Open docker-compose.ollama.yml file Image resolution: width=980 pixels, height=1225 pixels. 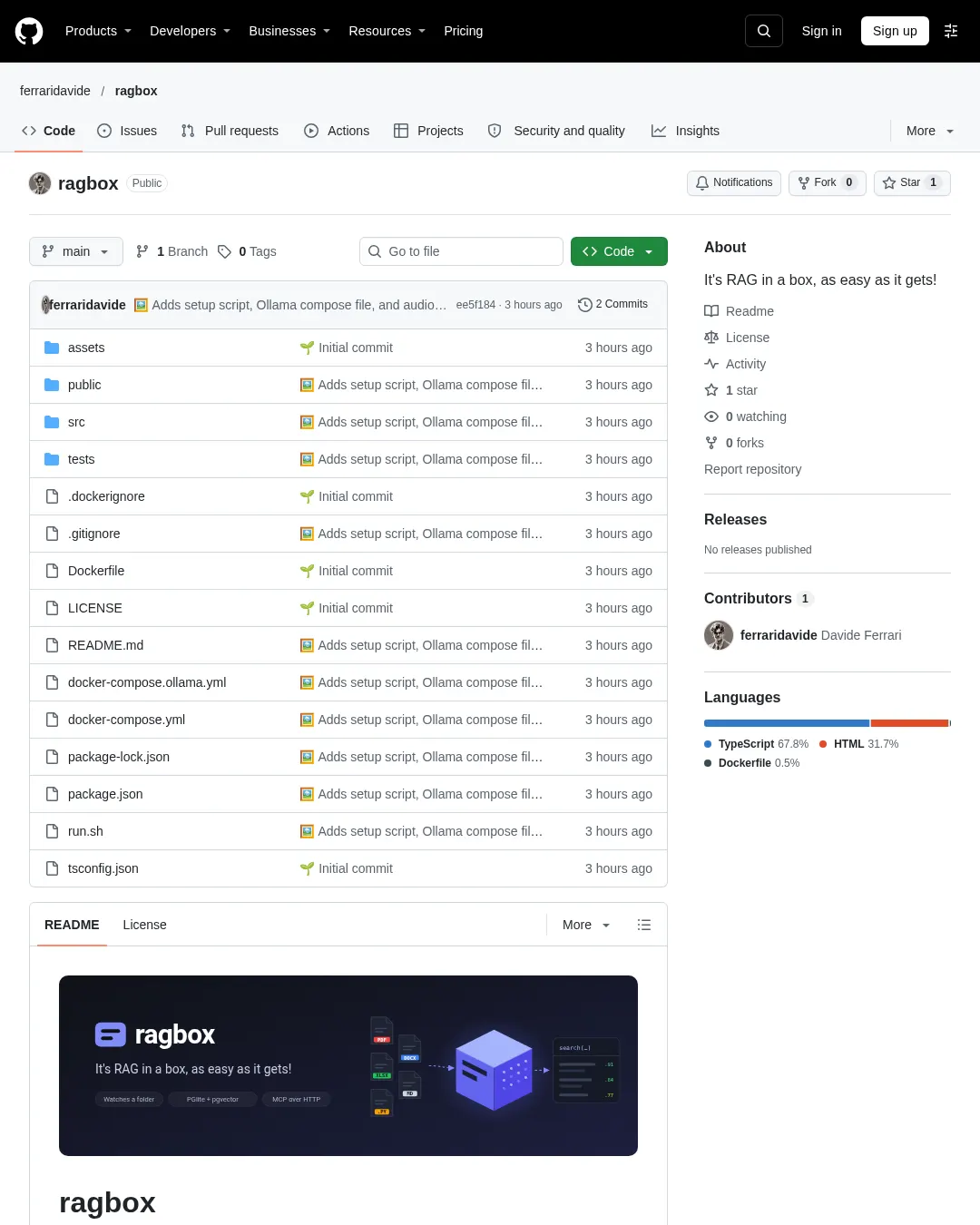point(147,682)
